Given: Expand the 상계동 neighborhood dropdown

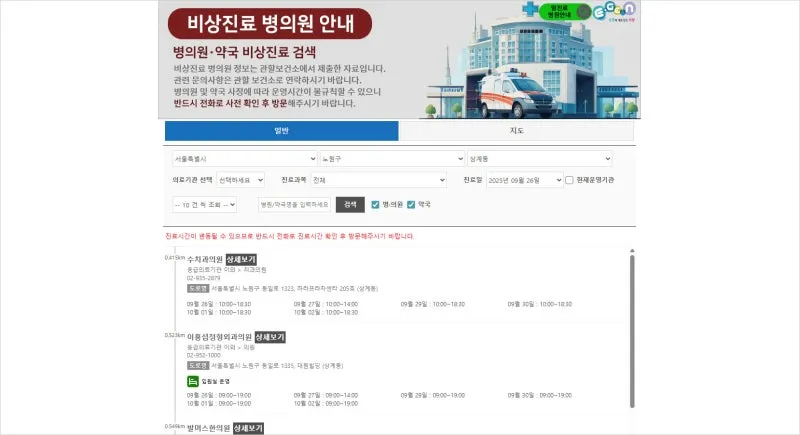Looking at the screenshot, I should [539, 158].
